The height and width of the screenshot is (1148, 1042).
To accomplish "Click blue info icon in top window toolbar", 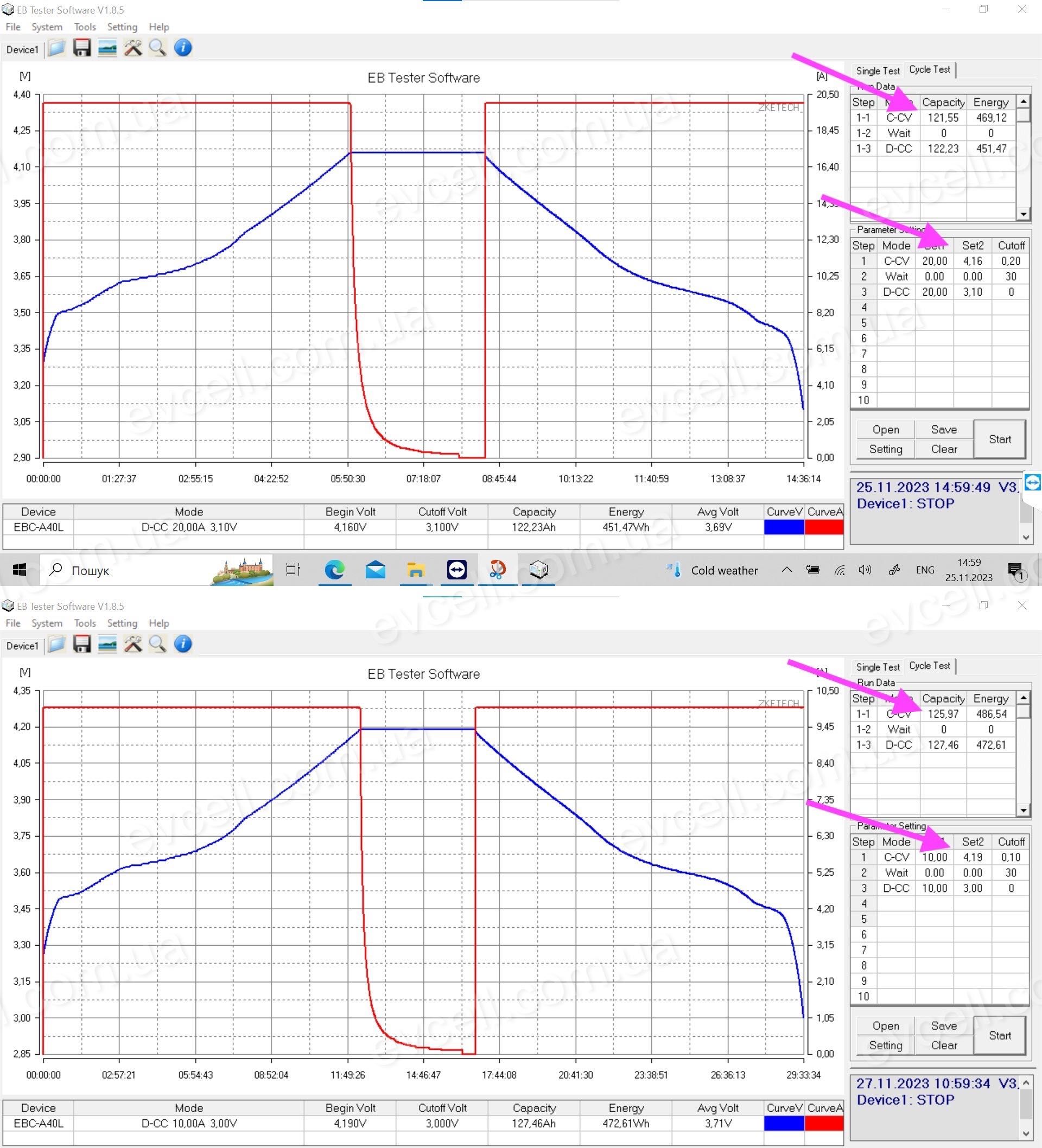I will click(183, 48).
